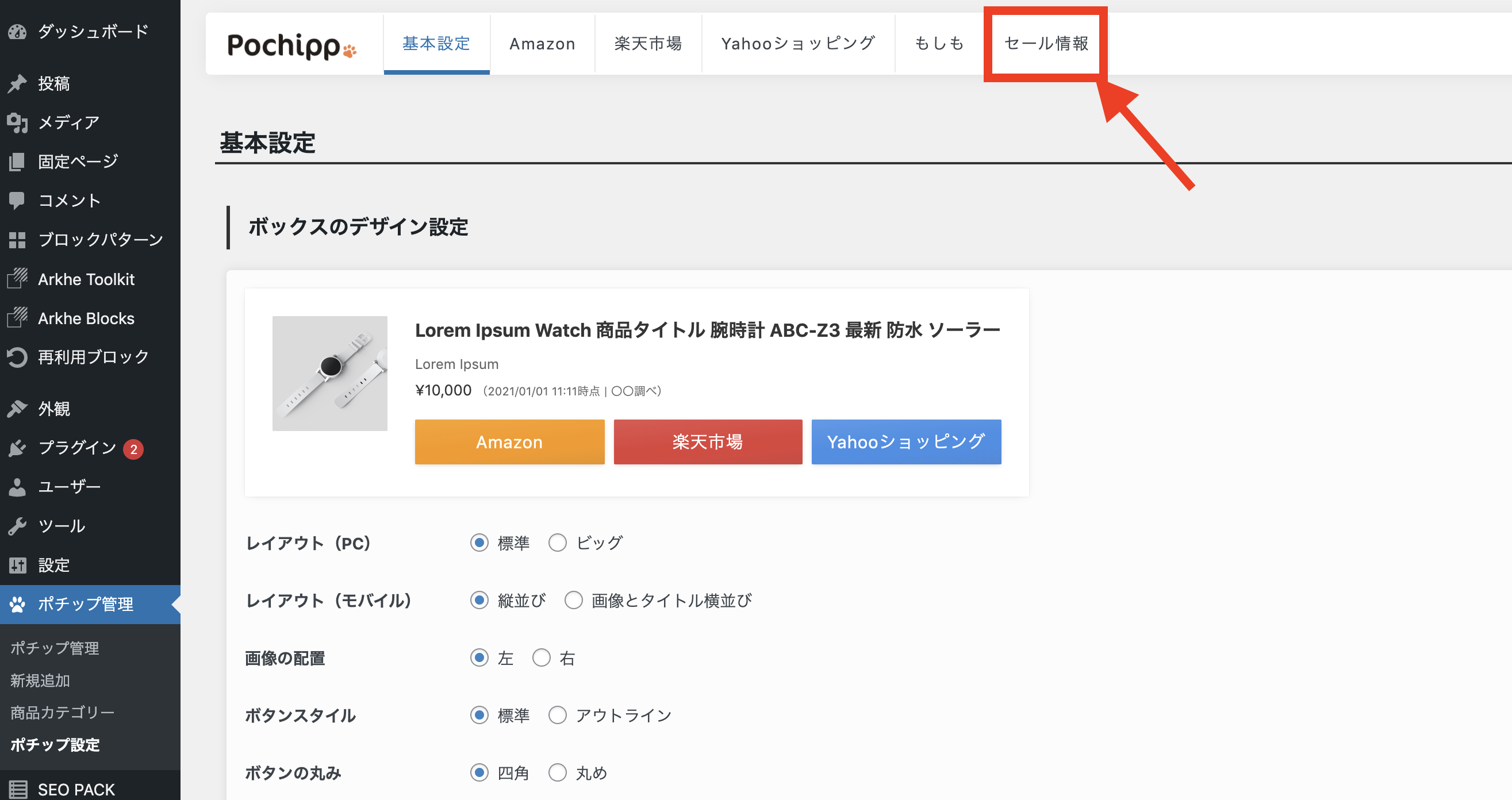The width and height of the screenshot is (1512, 800).
Task: Click the Lorem Ipsum brand text
Action: pyautogui.click(x=456, y=364)
